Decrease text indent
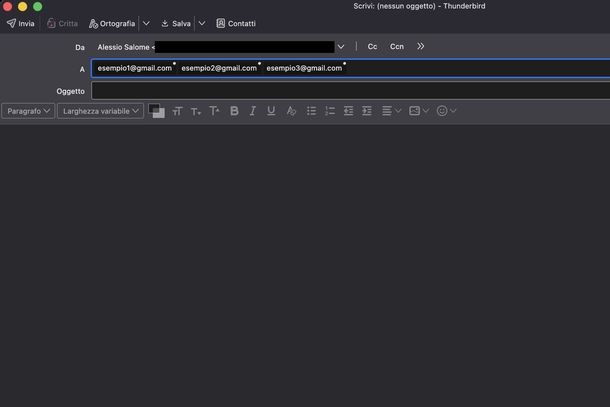 [349, 111]
